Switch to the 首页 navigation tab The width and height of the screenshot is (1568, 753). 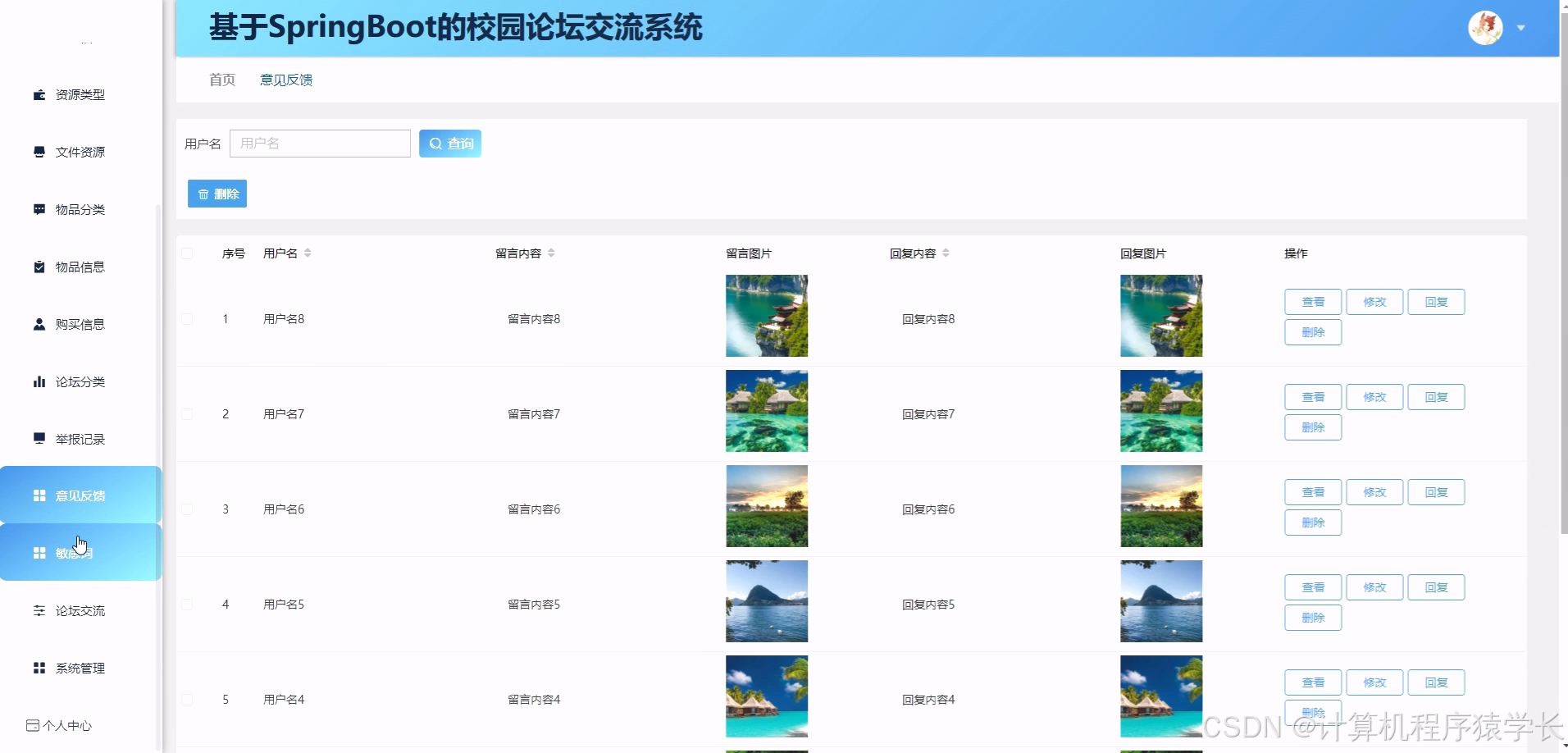pyautogui.click(x=221, y=80)
